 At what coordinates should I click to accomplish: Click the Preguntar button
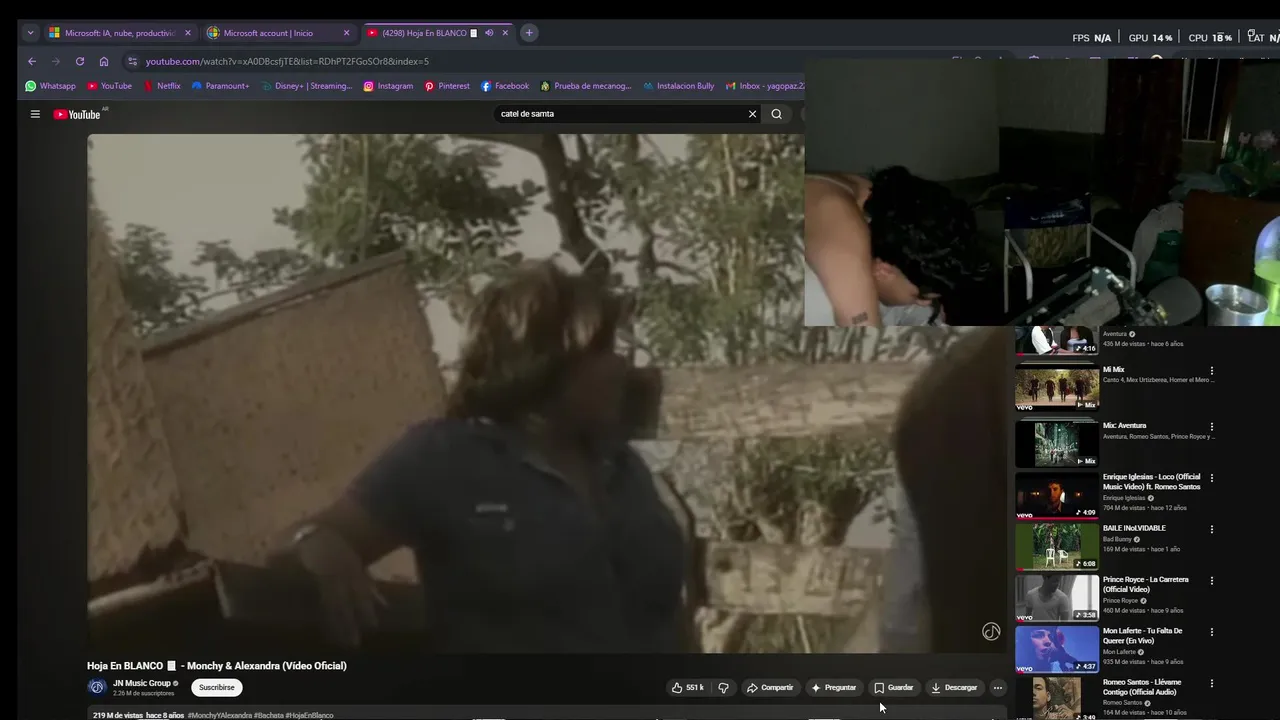(833, 687)
